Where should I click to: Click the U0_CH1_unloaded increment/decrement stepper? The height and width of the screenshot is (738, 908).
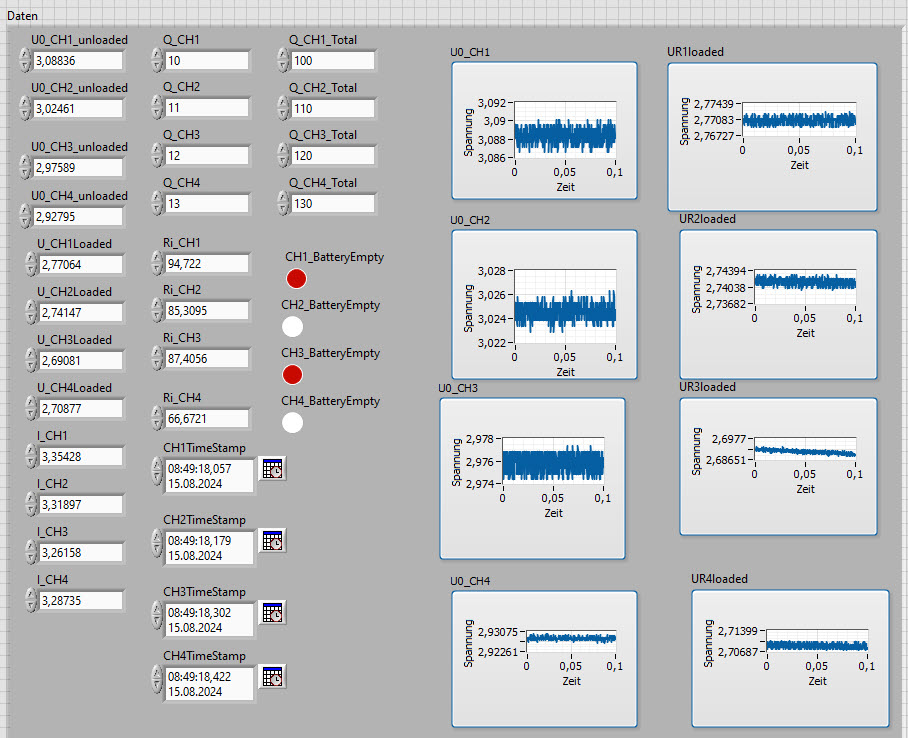tap(25, 60)
